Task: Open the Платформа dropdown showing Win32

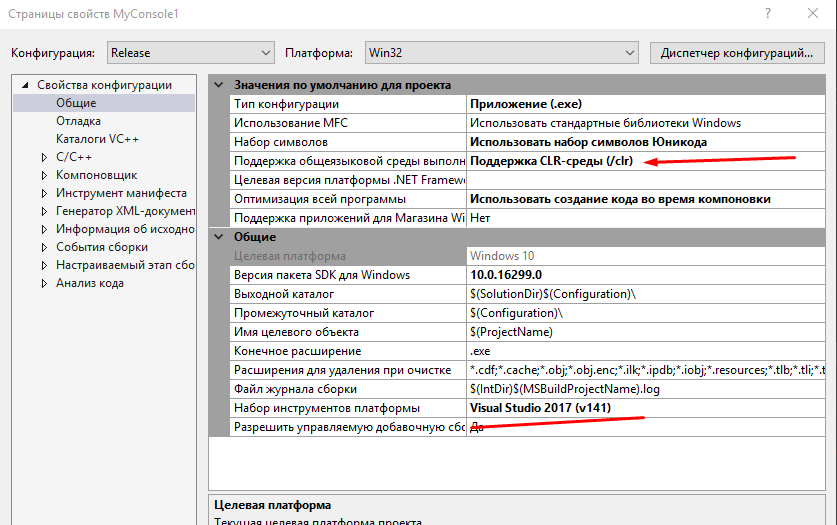Action: [x=500, y=52]
